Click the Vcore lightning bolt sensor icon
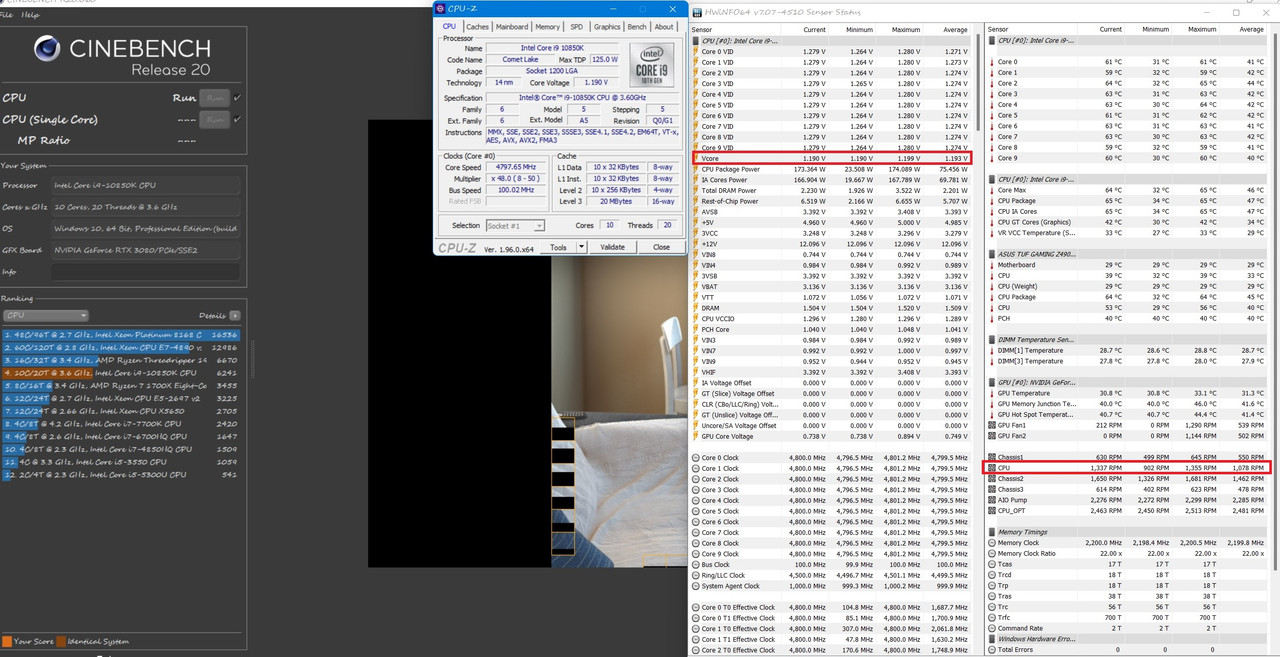 pyautogui.click(x=696, y=158)
